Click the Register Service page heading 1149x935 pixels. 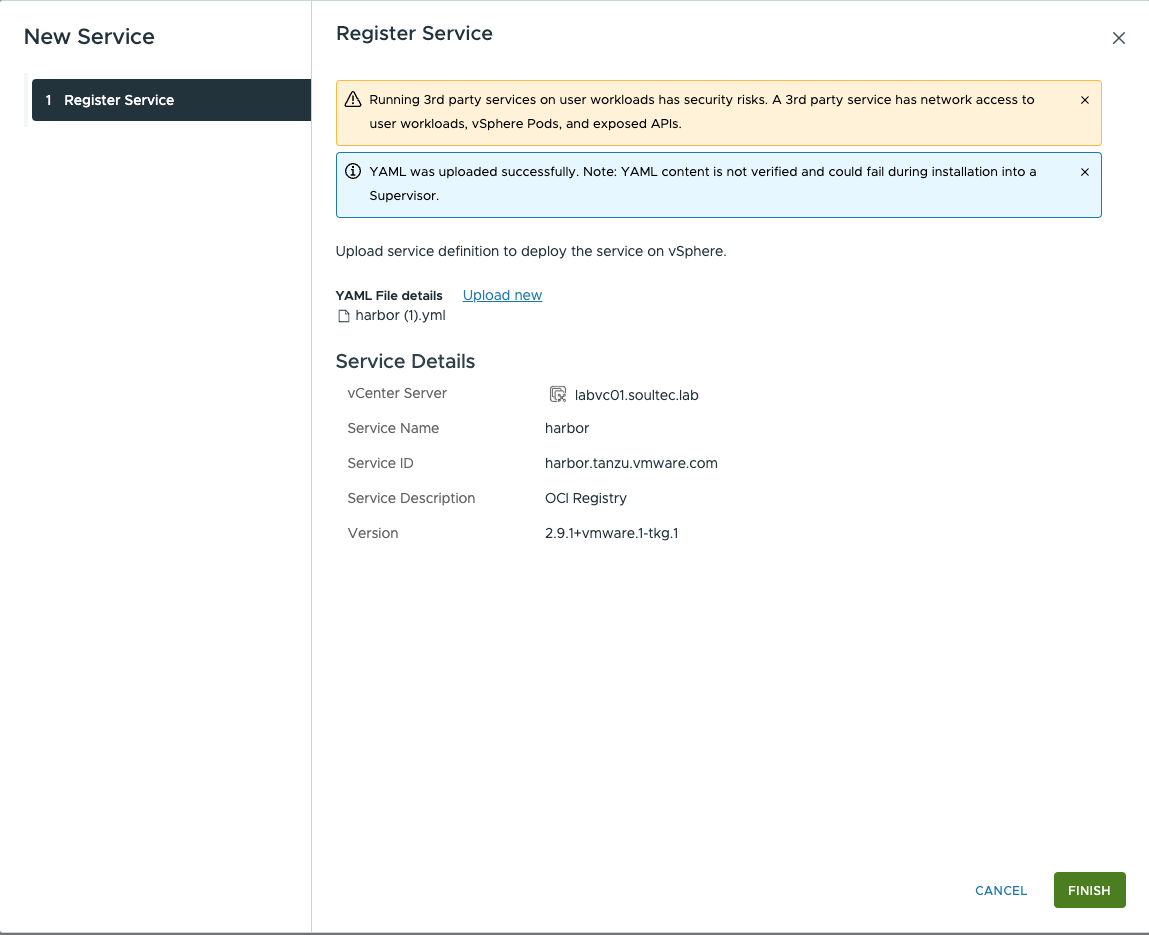[414, 34]
